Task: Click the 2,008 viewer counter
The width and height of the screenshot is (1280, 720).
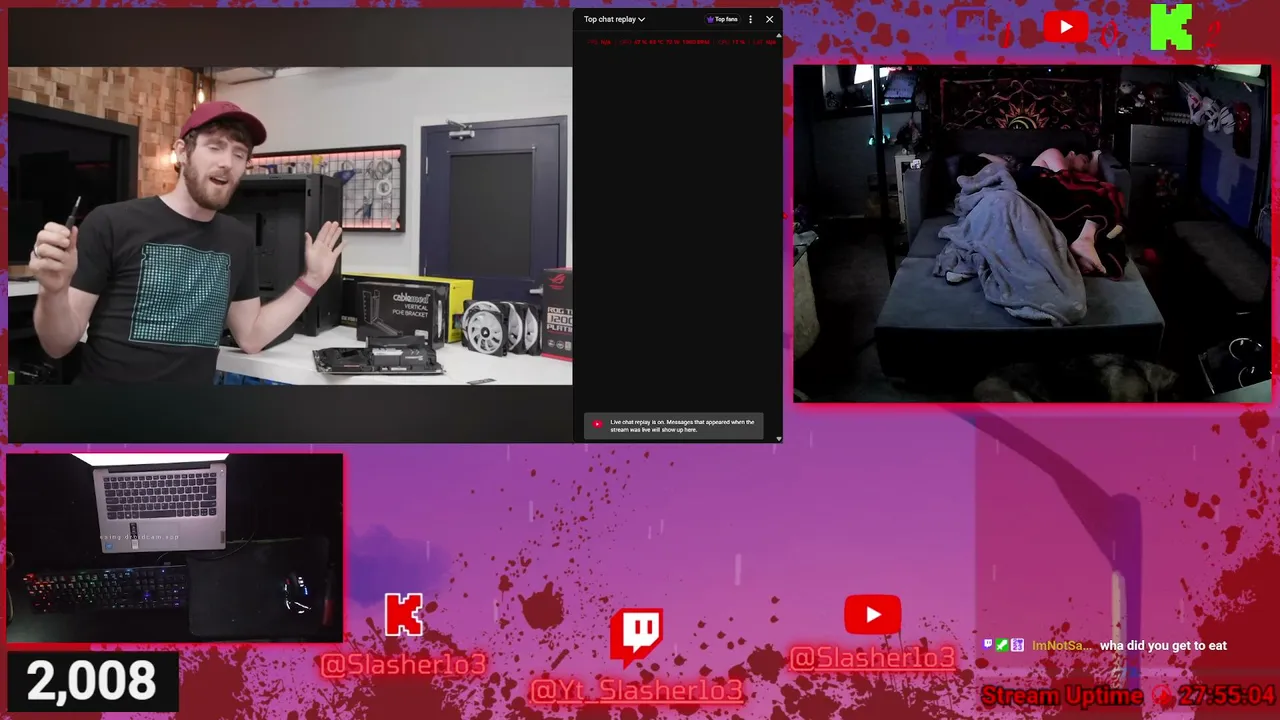Action: click(x=91, y=680)
